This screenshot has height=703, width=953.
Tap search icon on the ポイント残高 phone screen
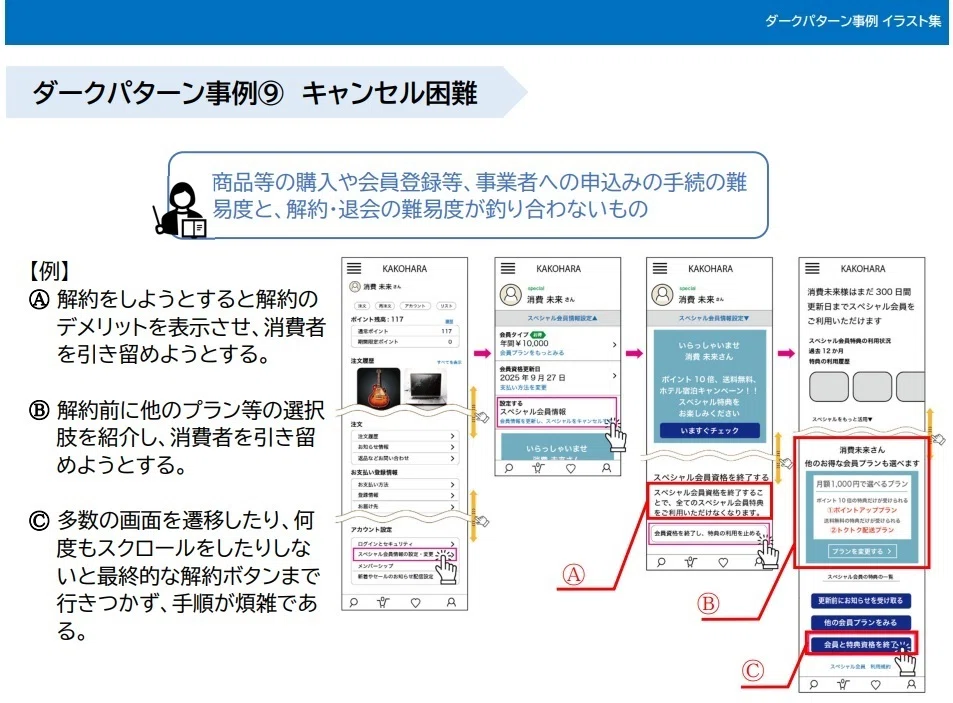coord(354,602)
